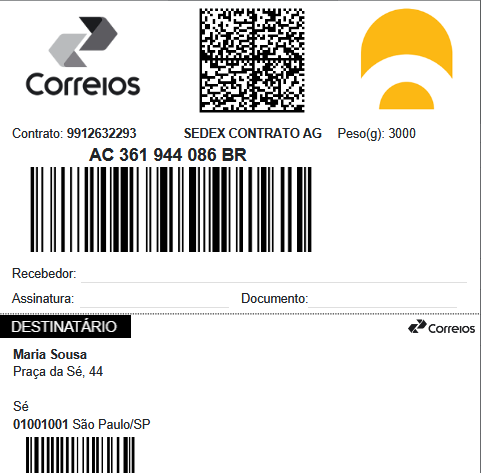
Task: Click recipient name Maria Sousa
Action: click(50, 354)
